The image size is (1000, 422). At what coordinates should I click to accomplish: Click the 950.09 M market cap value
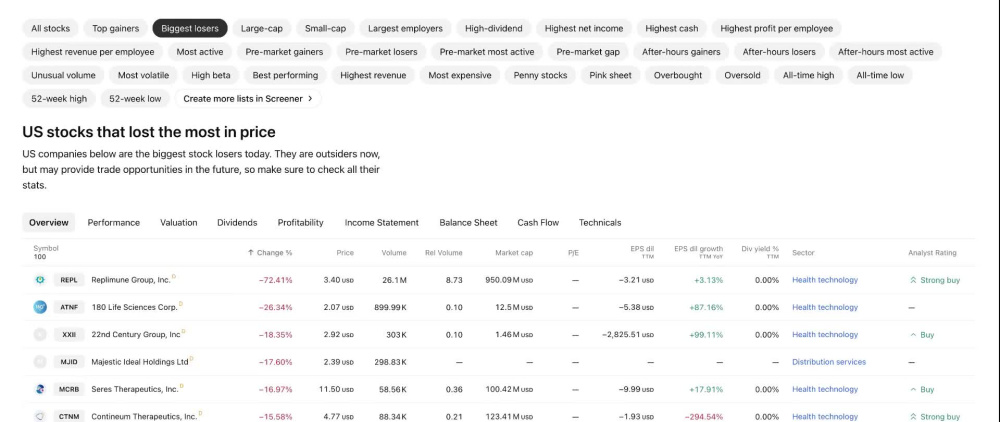point(509,280)
